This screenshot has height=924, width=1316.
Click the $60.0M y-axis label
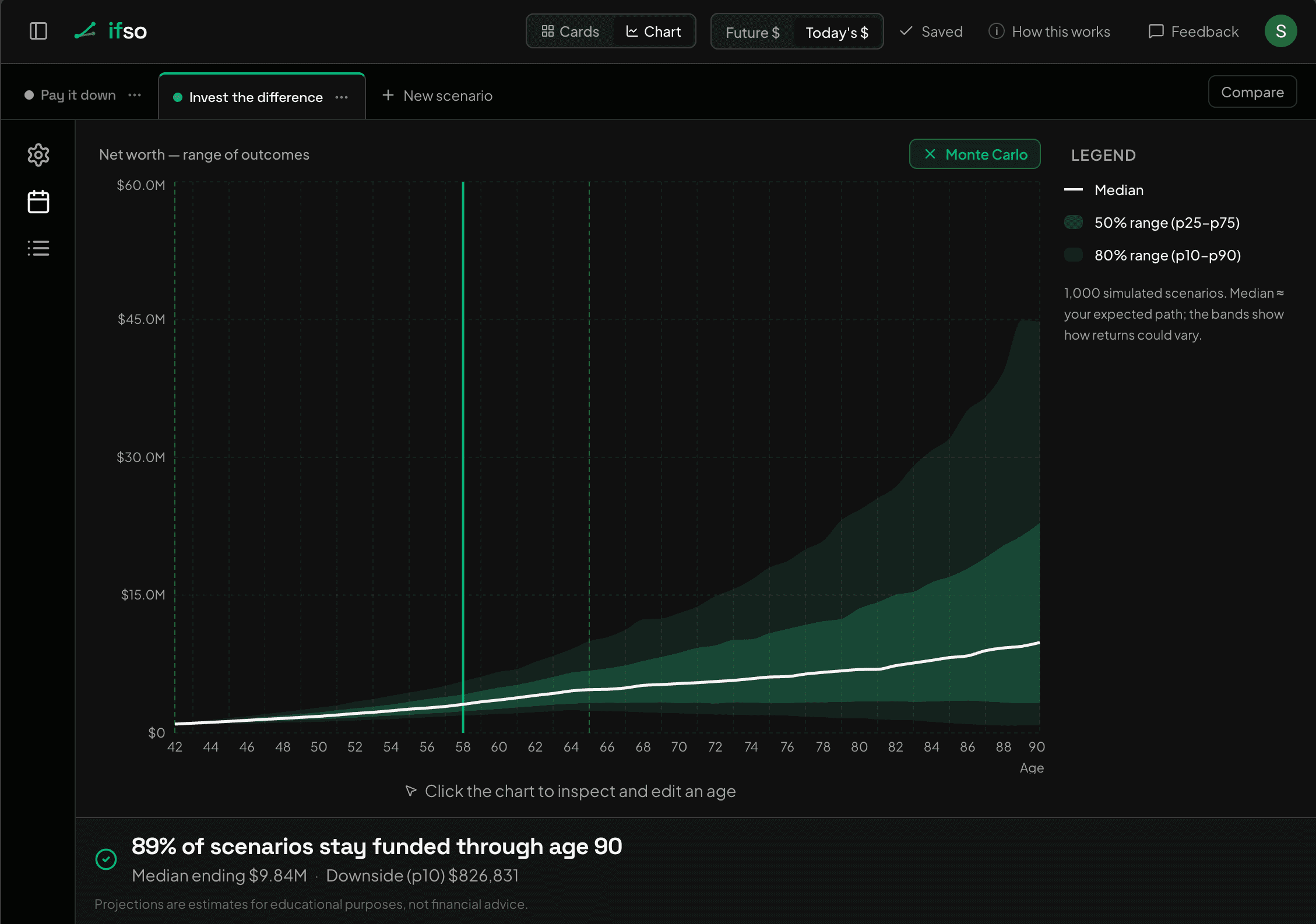pyautogui.click(x=141, y=185)
